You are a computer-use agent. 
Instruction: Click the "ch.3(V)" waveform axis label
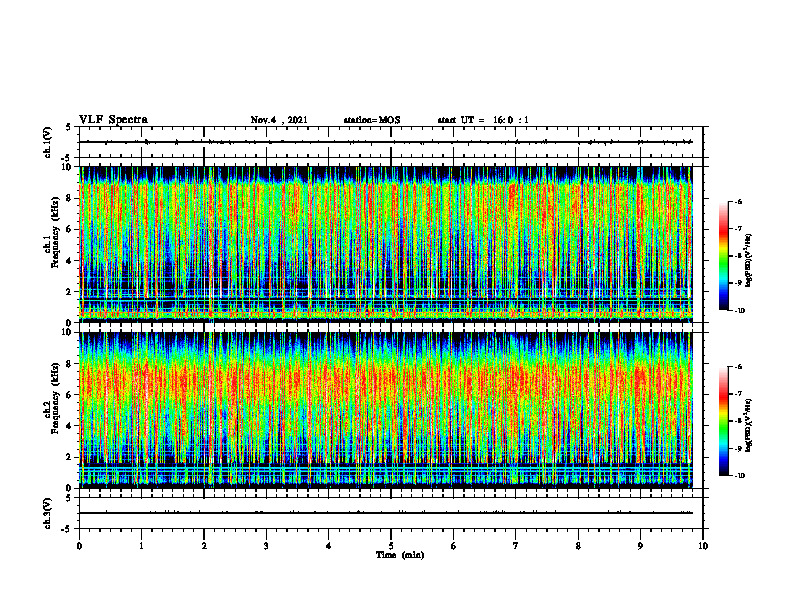pos(47,513)
